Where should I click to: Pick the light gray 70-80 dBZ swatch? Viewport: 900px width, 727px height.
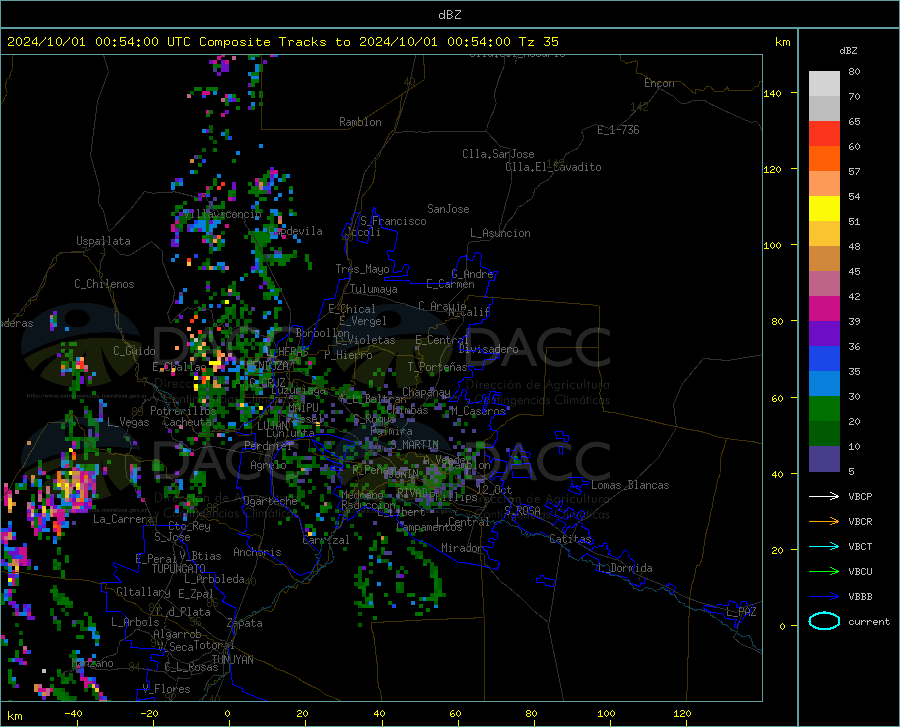[824, 84]
